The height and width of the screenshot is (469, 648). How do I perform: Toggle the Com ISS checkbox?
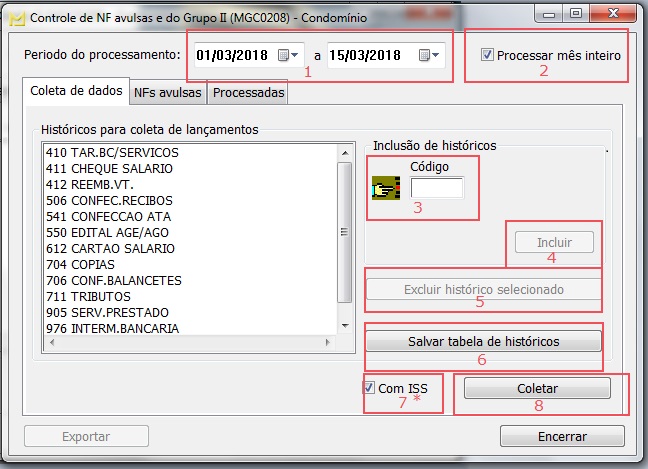(369, 388)
